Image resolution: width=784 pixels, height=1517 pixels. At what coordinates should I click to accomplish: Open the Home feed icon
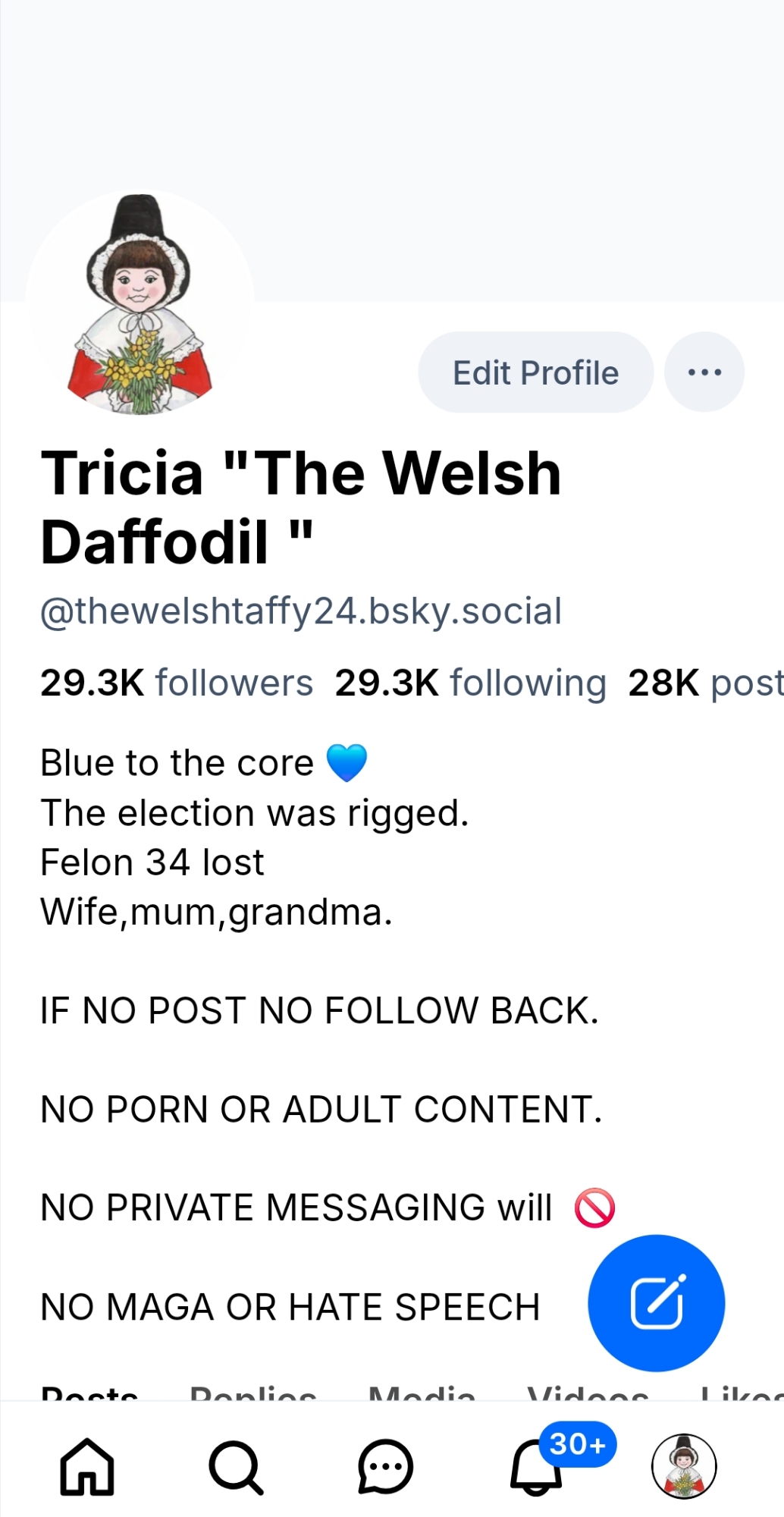coord(87,1466)
